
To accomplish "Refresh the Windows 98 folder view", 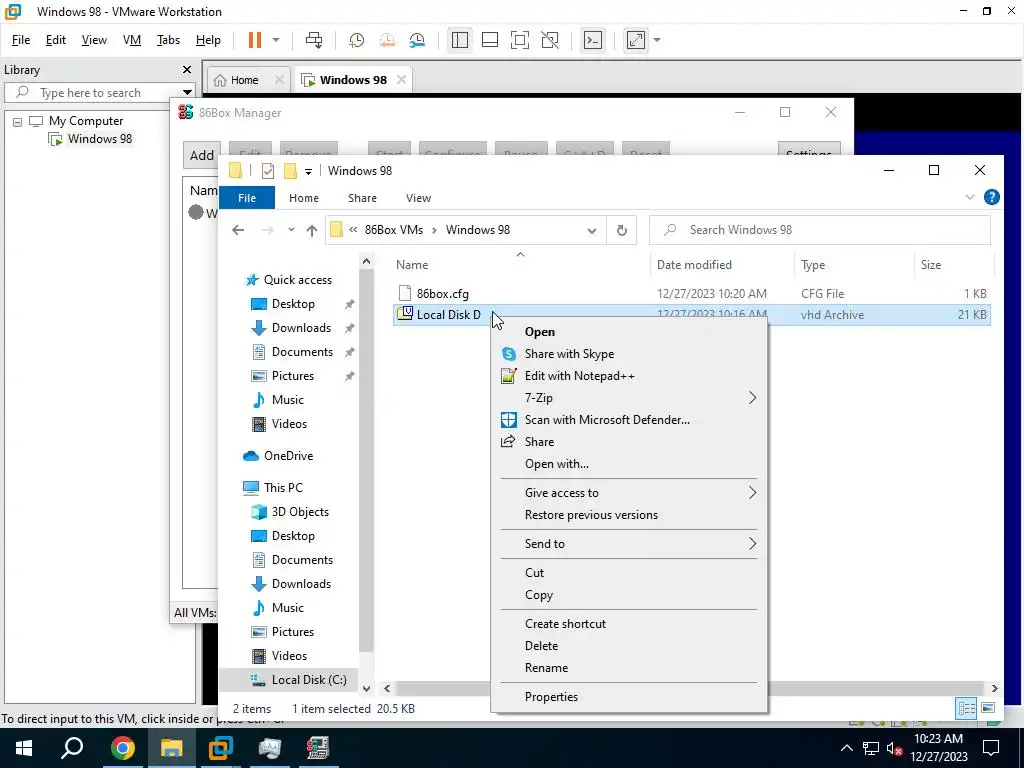I will [x=622, y=230].
